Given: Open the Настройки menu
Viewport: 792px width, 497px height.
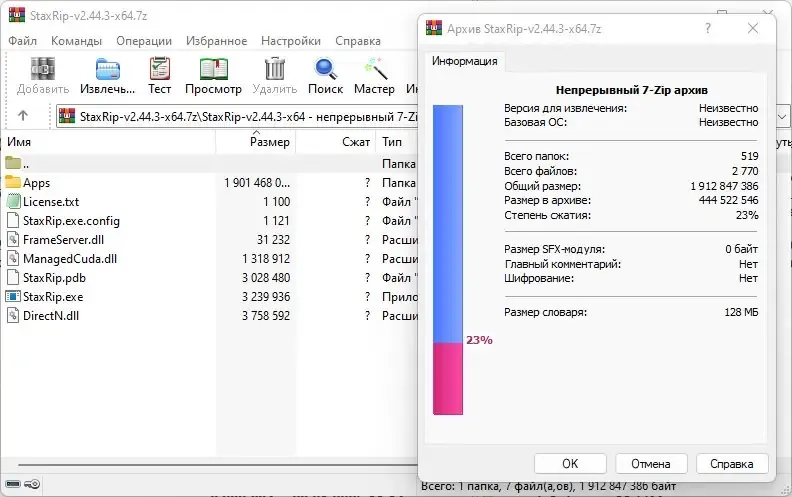Looking at the screenshot, I should pyautogui.click(x=291, y=41).
